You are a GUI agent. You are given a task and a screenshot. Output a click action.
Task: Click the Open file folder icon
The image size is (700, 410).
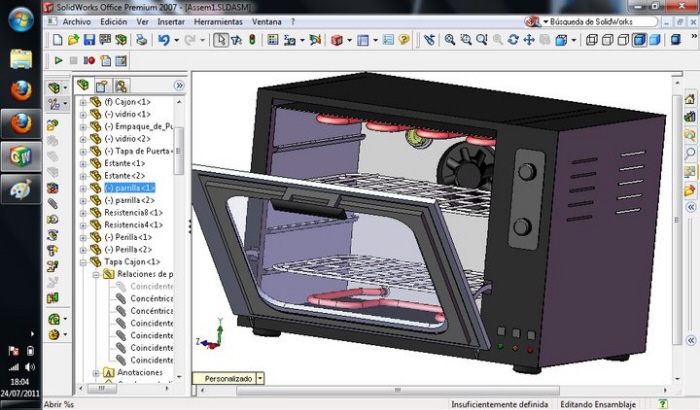pyautogui.click(x=73, y=40)
